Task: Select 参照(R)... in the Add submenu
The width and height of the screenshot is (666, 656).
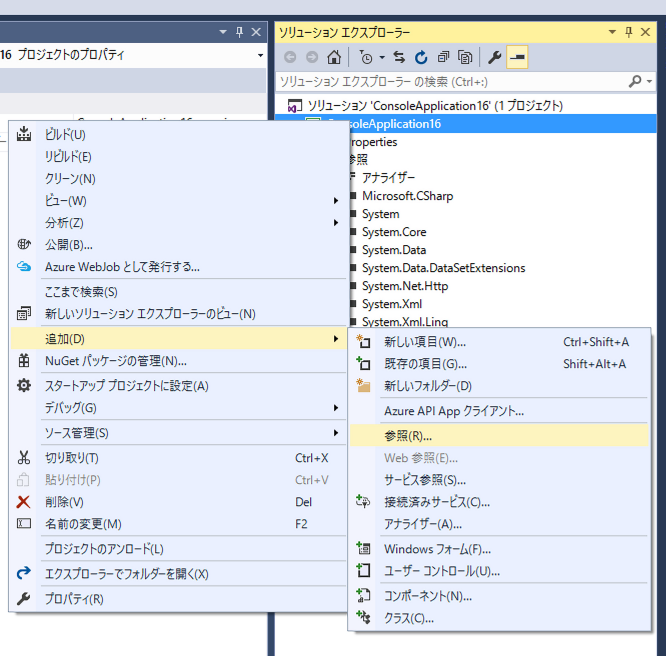Action: coord(408,436)
